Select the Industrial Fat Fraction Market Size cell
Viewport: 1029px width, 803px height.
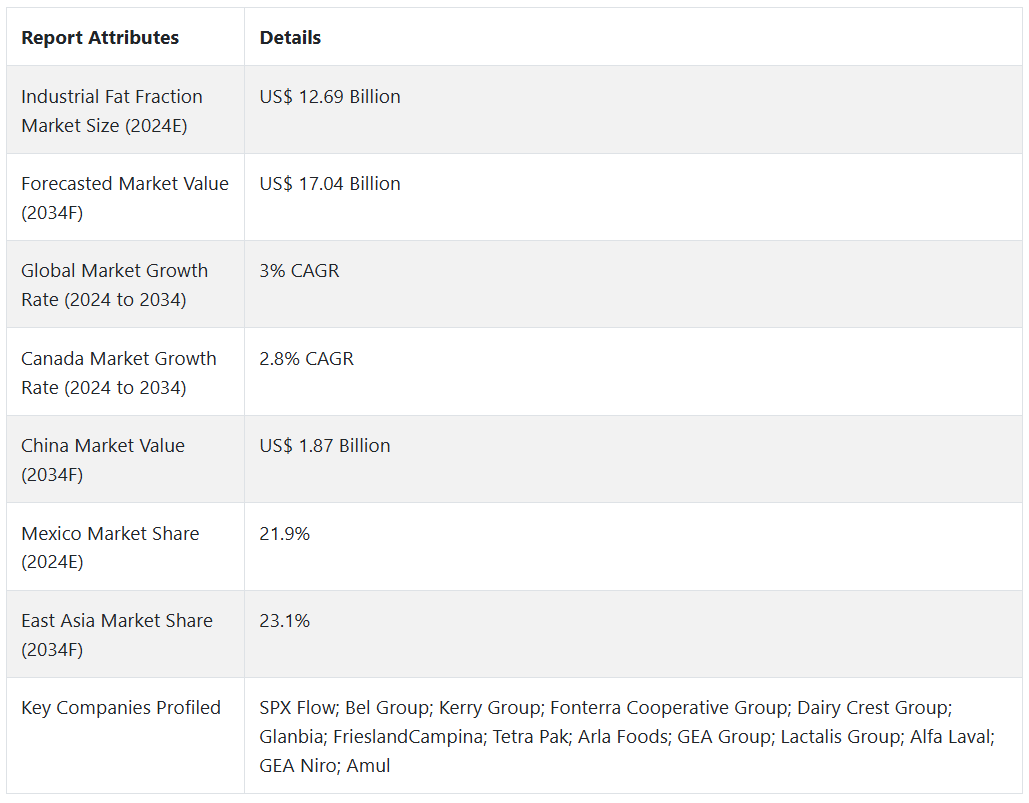[x=112, y=111]
